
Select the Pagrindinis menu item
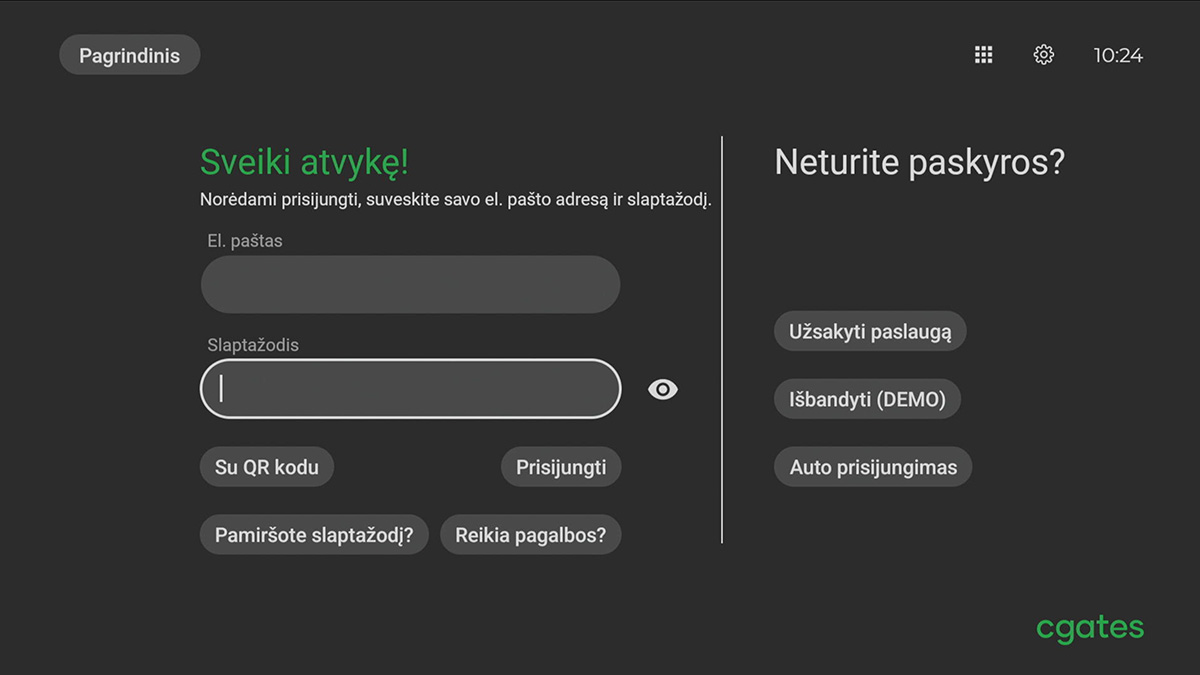129,55
